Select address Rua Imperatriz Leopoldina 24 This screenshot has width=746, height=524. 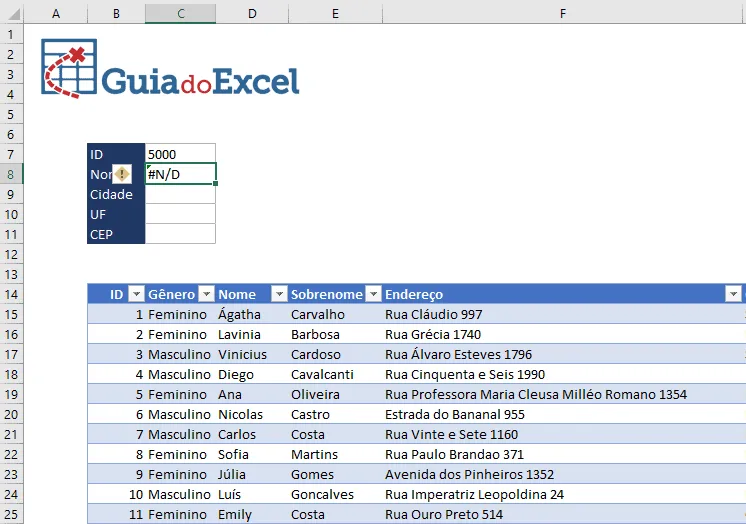point(563,494)
